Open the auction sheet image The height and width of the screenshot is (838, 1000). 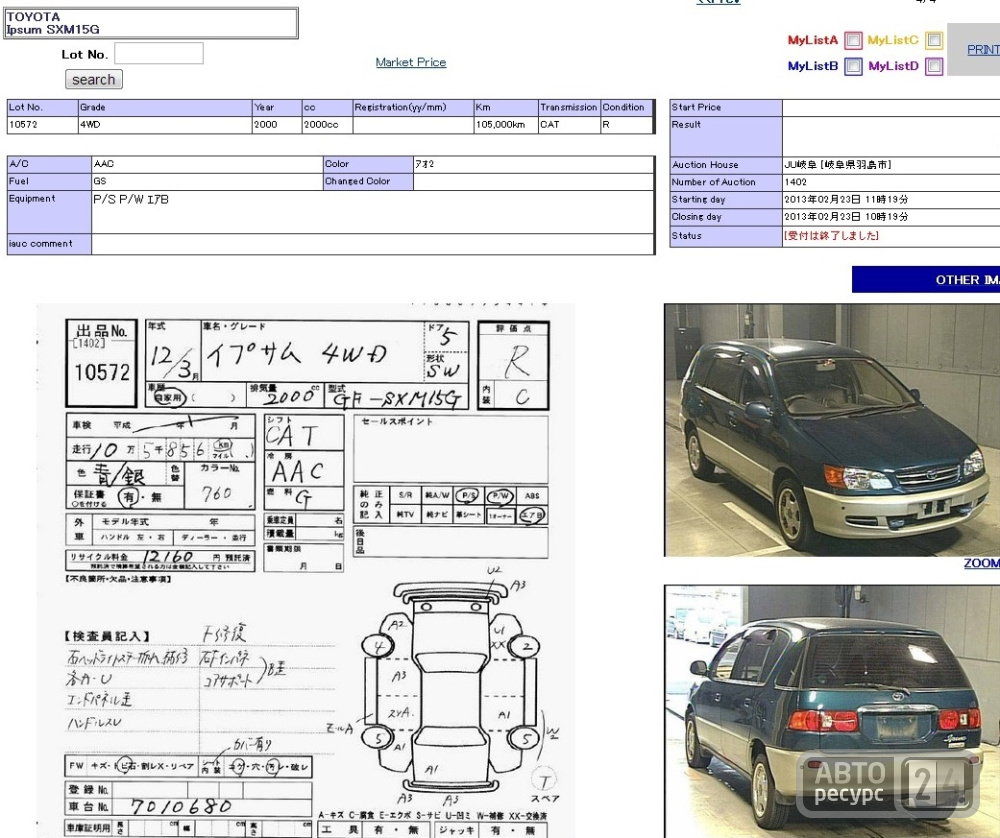305,571
